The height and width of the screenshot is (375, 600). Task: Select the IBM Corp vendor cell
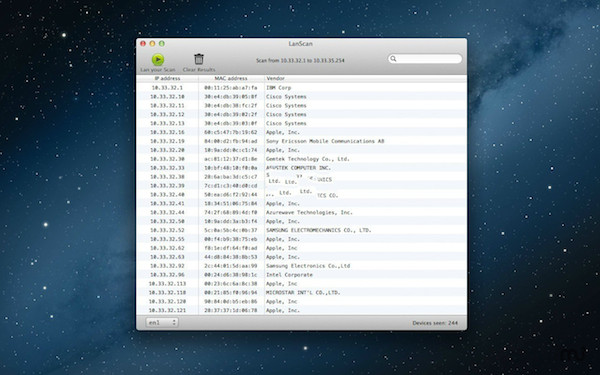(279, 88)
